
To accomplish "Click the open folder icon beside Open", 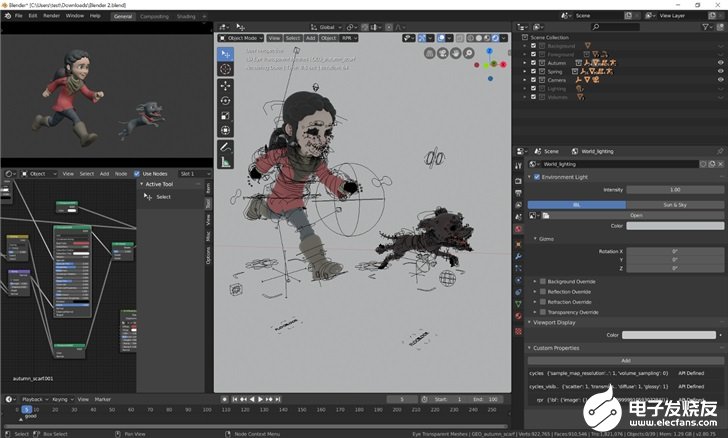I will 546,216.
